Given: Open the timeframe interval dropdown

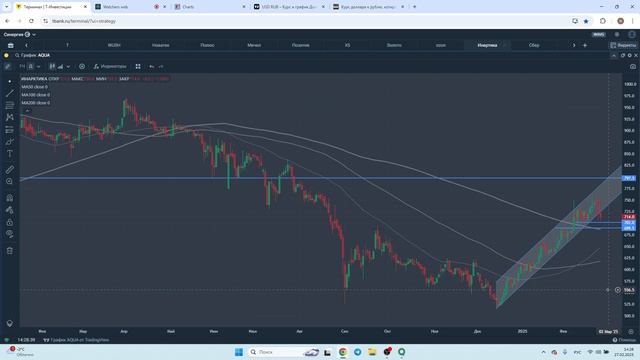Looking at the screenshot, I should (38, 66).
